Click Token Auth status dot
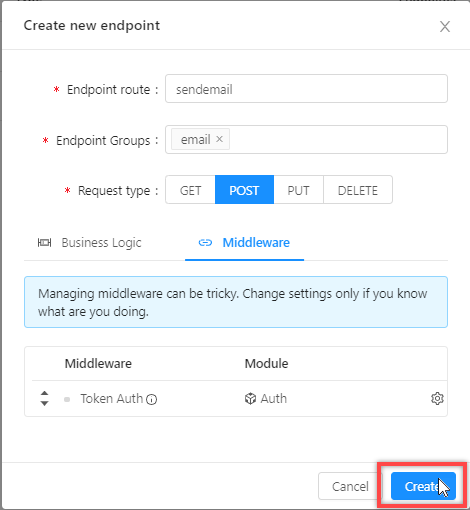The height and width of the screenshot is (510, 470). tap(67, 399)
